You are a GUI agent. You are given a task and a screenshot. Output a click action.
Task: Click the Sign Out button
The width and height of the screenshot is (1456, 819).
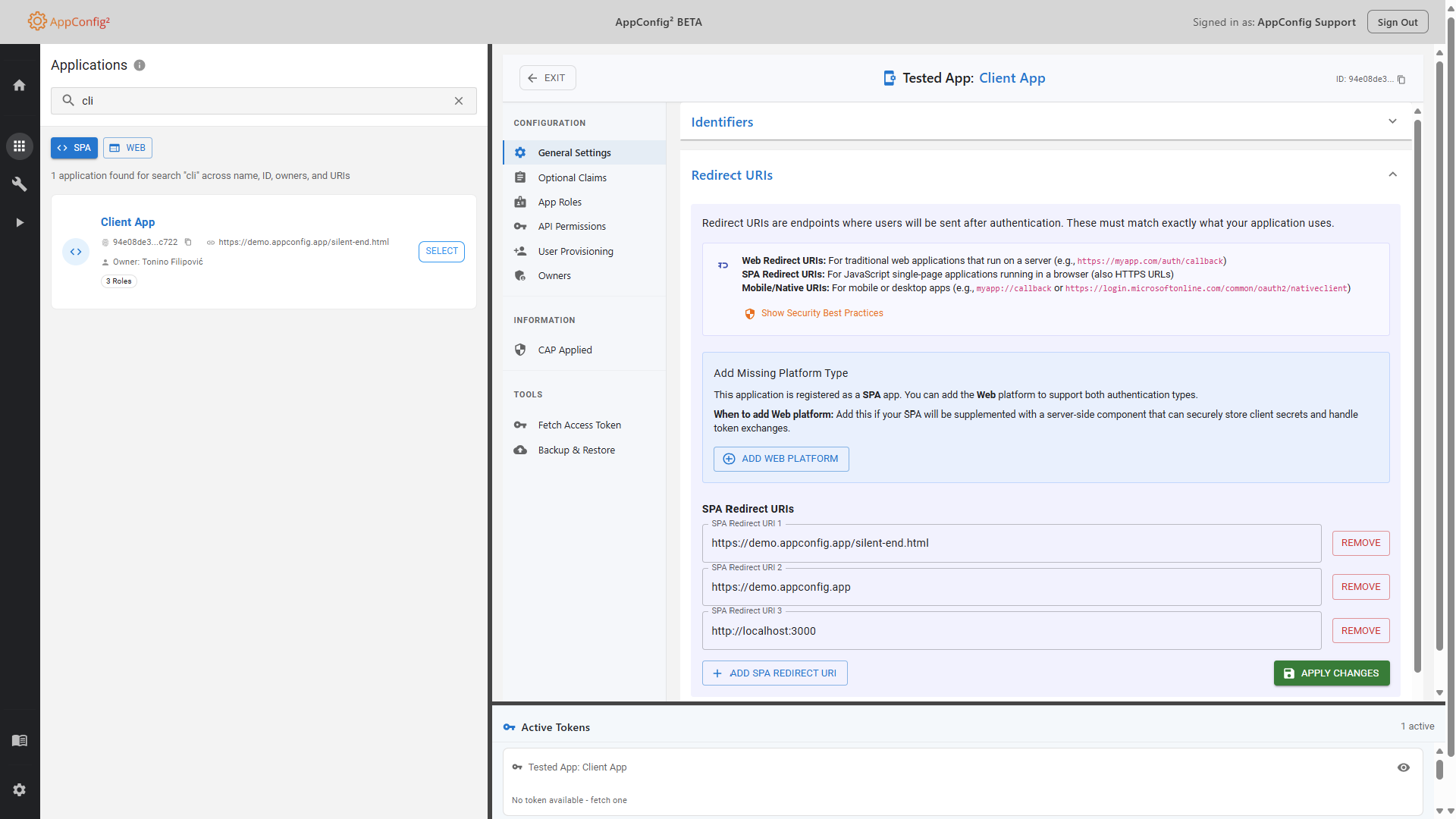point(1397,22)
